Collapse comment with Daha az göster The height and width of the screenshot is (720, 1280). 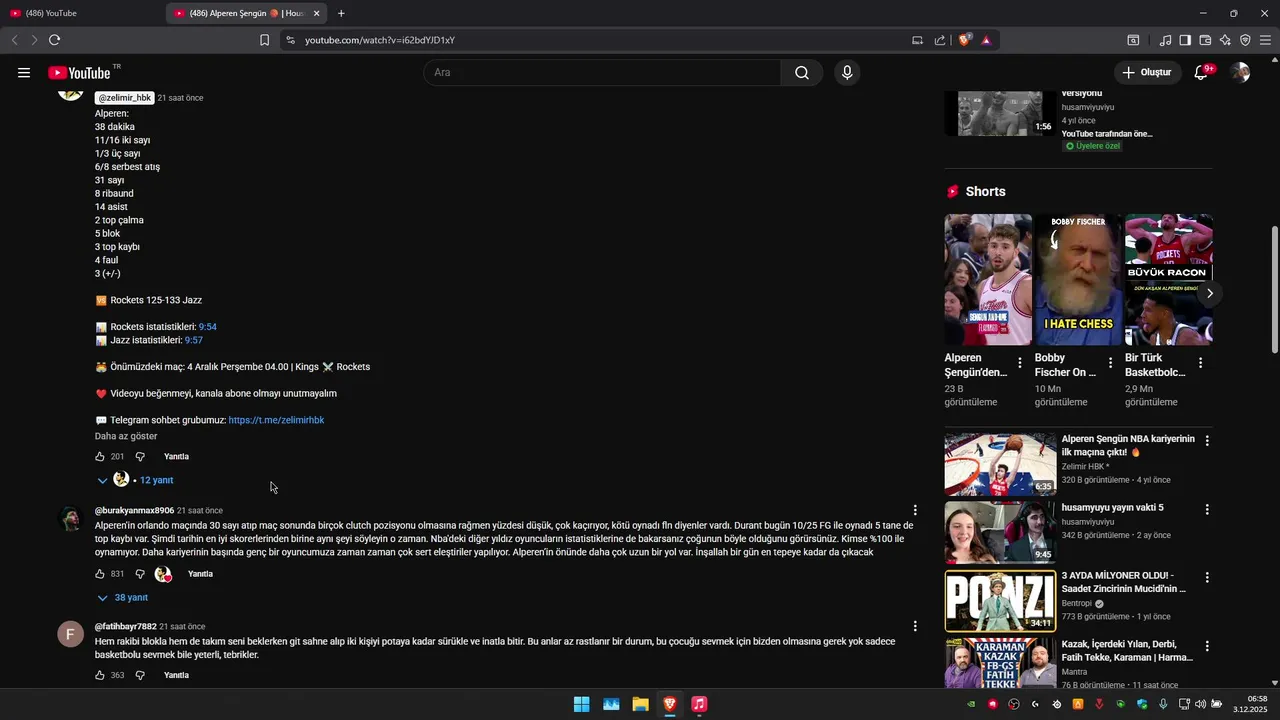click(126, 436)
